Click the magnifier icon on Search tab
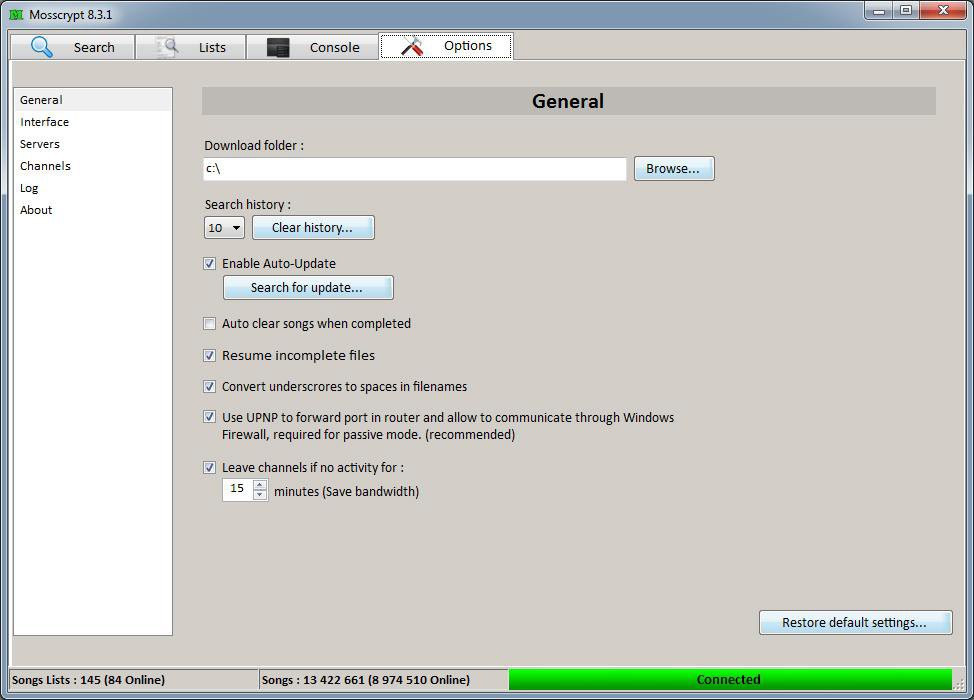The width and height of the screenshot is (974, 700). point(42,47)
